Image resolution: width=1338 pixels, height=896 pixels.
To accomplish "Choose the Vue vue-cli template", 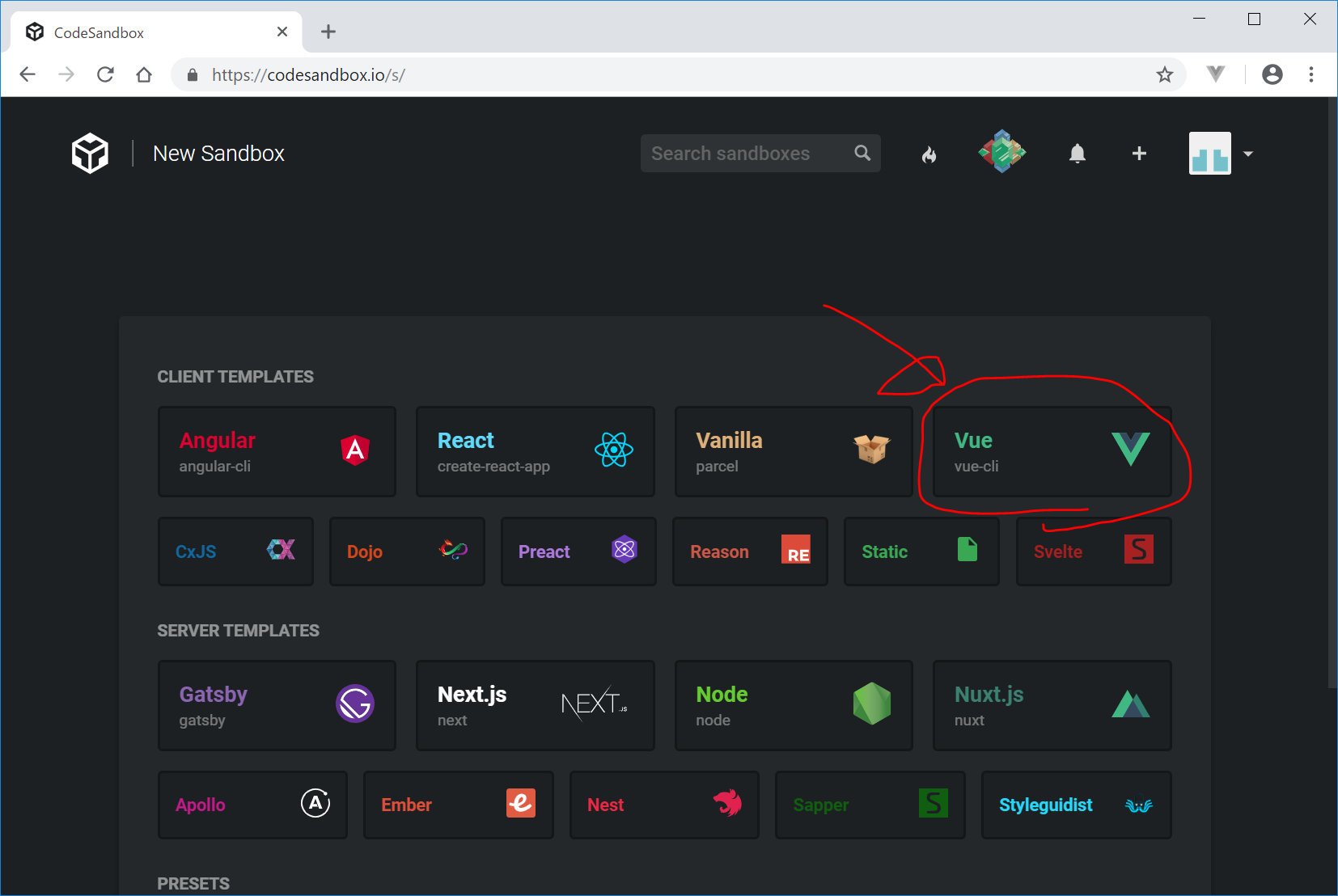I will [1052, 451].
